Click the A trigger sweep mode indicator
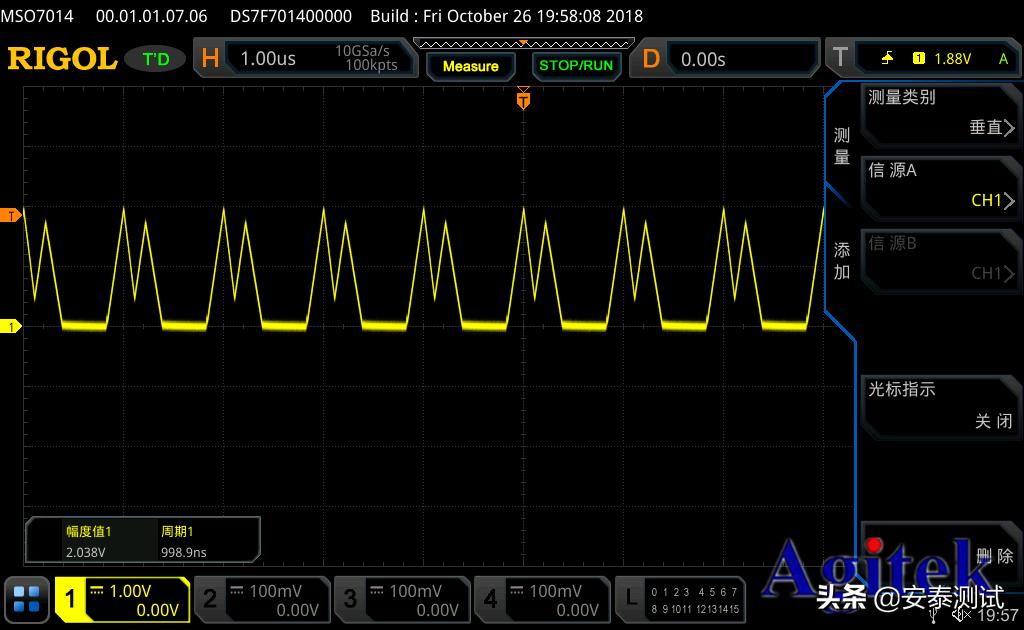The image size is (1024, 630). coord(1003,59)
